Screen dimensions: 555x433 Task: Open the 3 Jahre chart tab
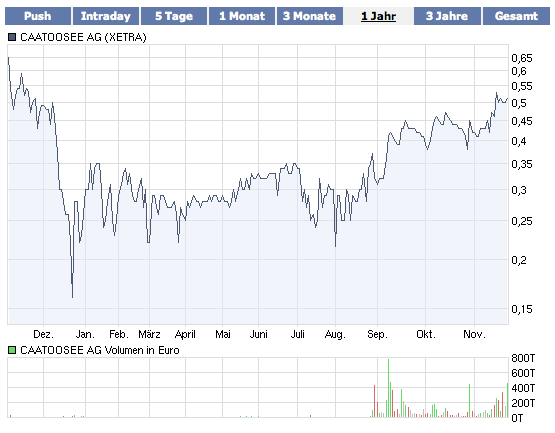pos(447,16)
